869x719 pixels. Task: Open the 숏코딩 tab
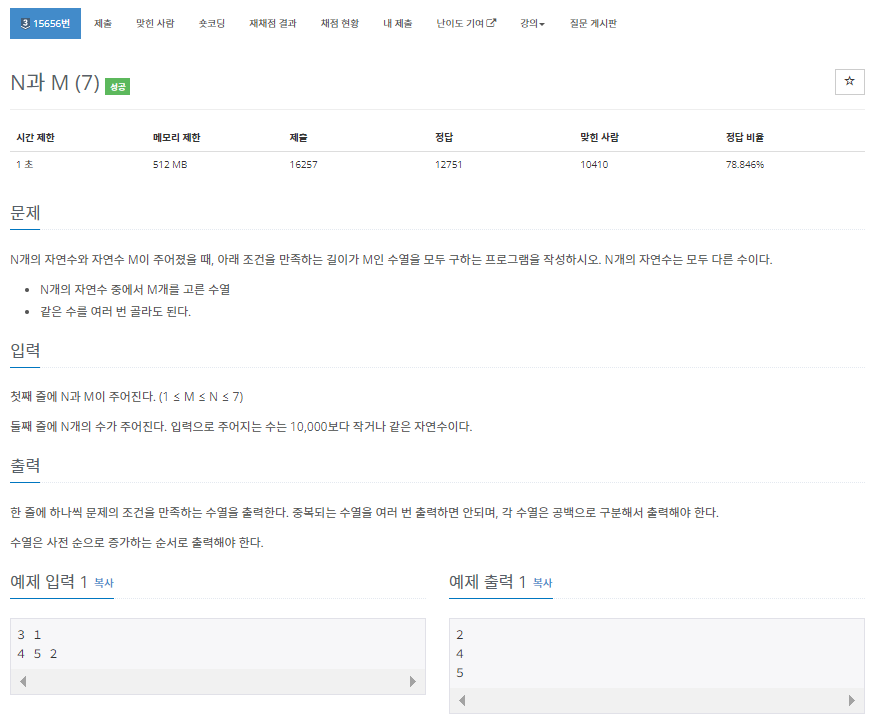pos(212,23)
